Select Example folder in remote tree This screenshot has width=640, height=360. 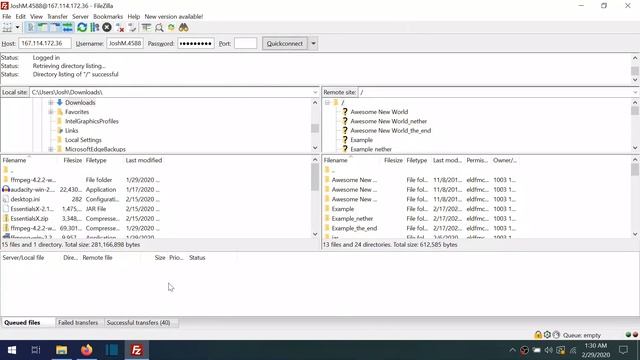(x=361, y=140)
